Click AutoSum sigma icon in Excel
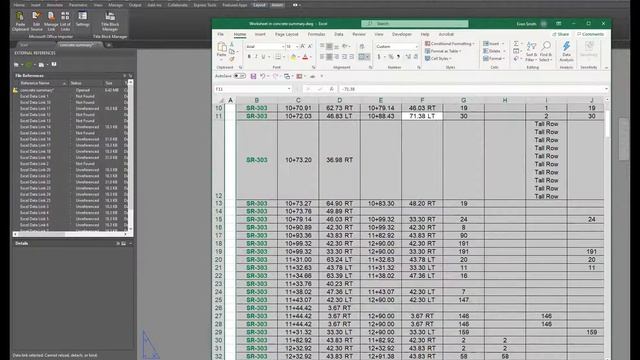 tap(516, 44)
